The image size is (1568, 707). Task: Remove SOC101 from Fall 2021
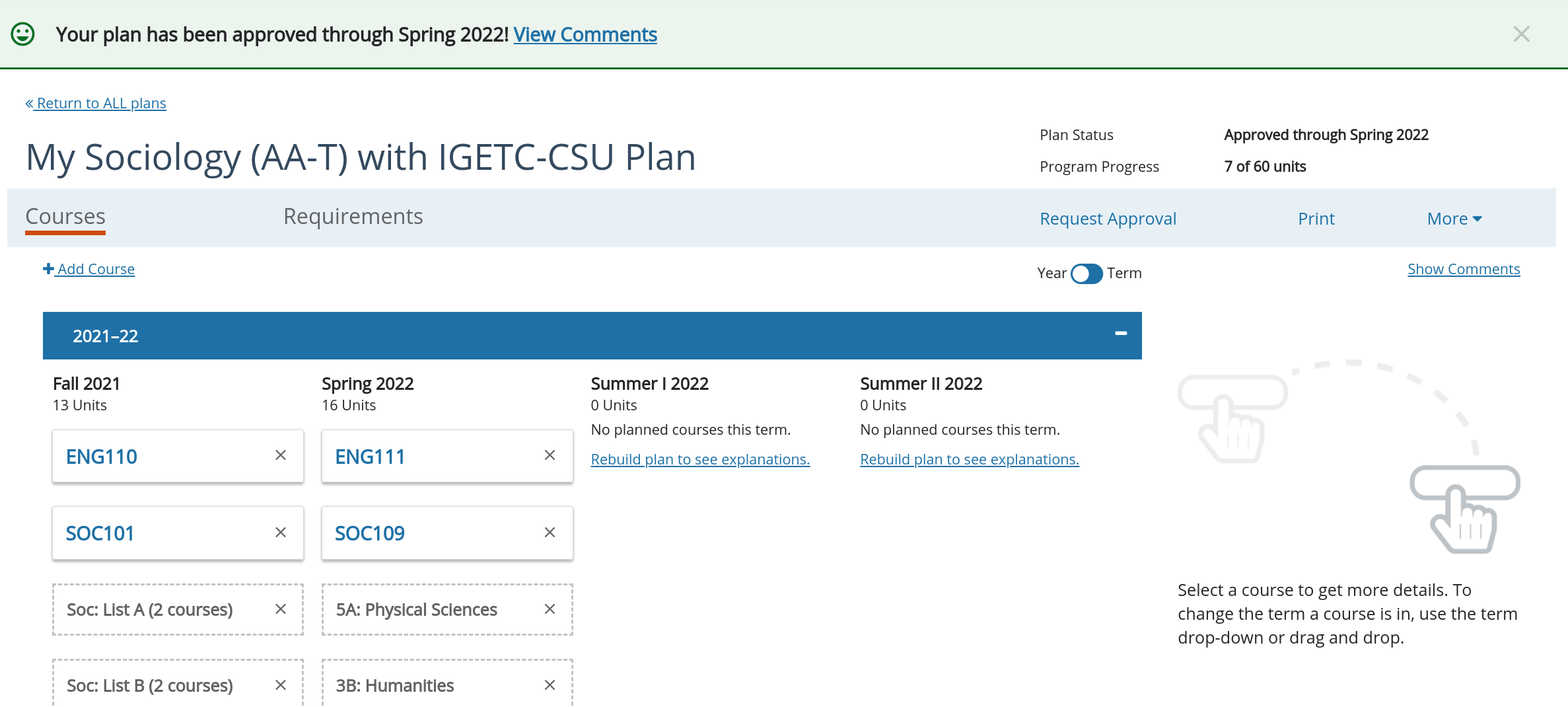[x=281, y=532]
